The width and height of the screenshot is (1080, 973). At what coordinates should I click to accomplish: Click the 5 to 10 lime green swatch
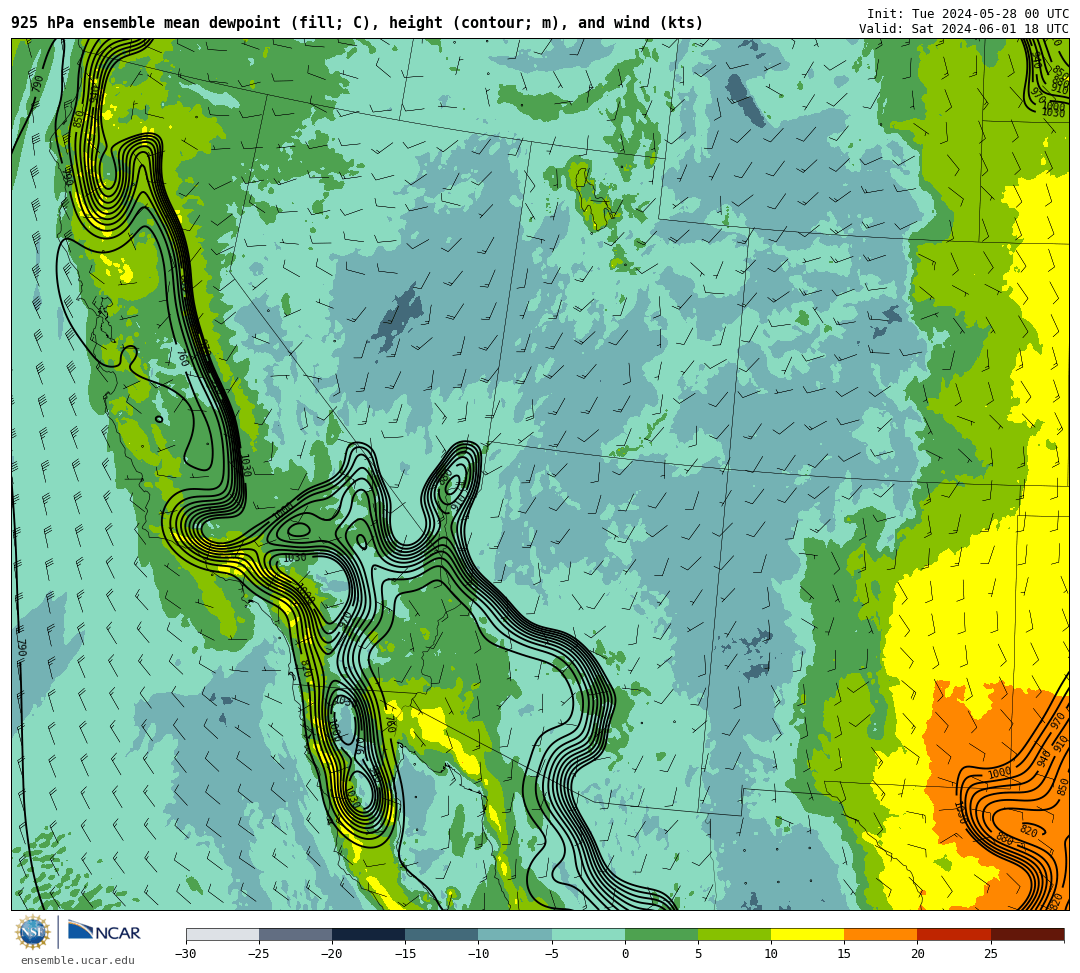click(734, 934)
